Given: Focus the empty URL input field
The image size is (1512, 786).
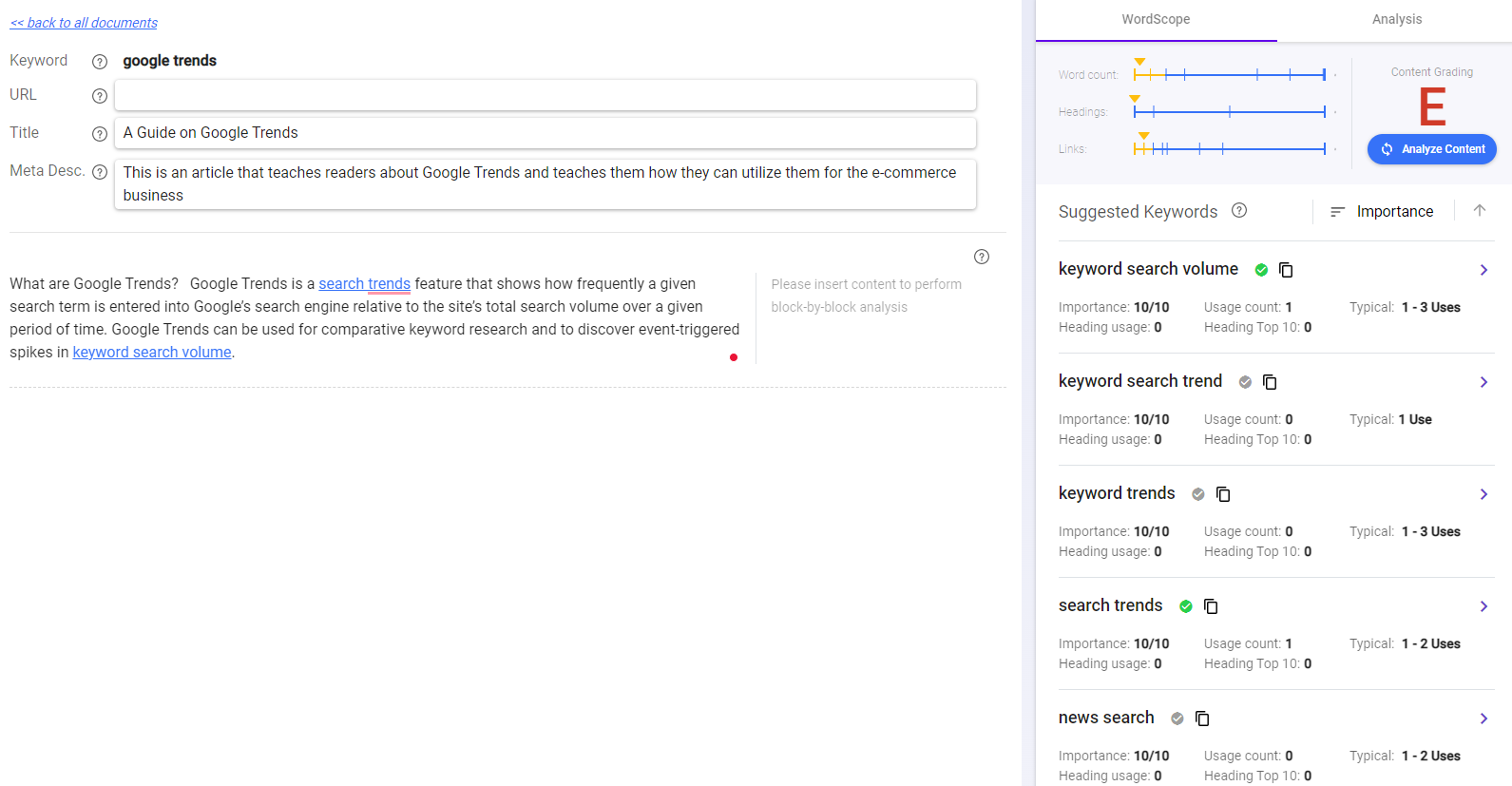Looking at the screenshot, I should (x=545, y=95).
